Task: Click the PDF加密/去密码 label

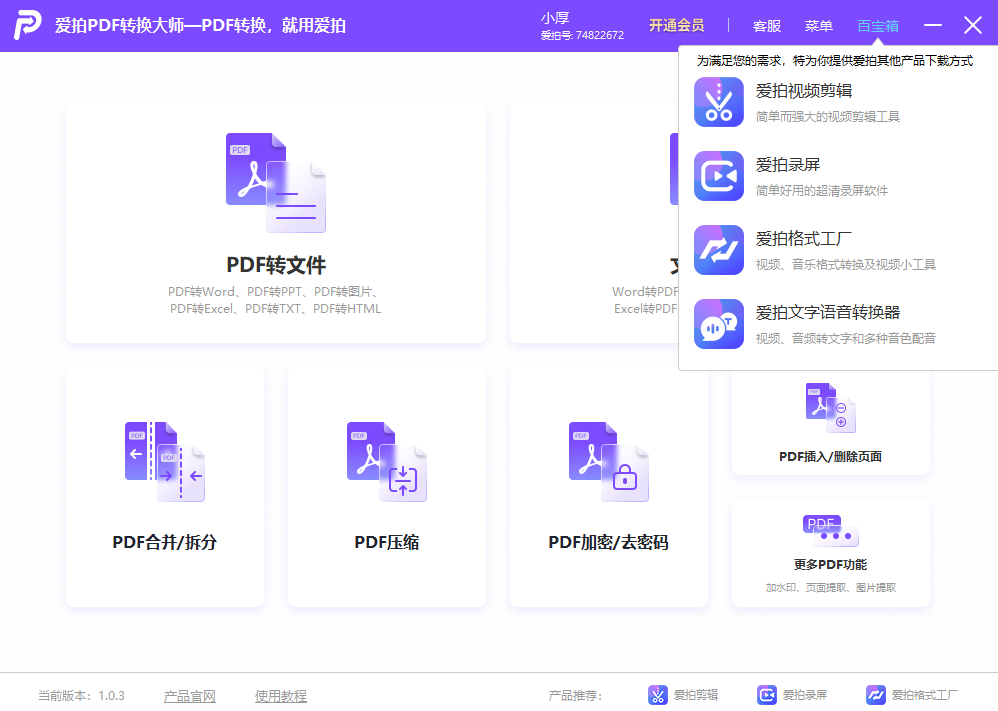Action: tap(608, 542)
